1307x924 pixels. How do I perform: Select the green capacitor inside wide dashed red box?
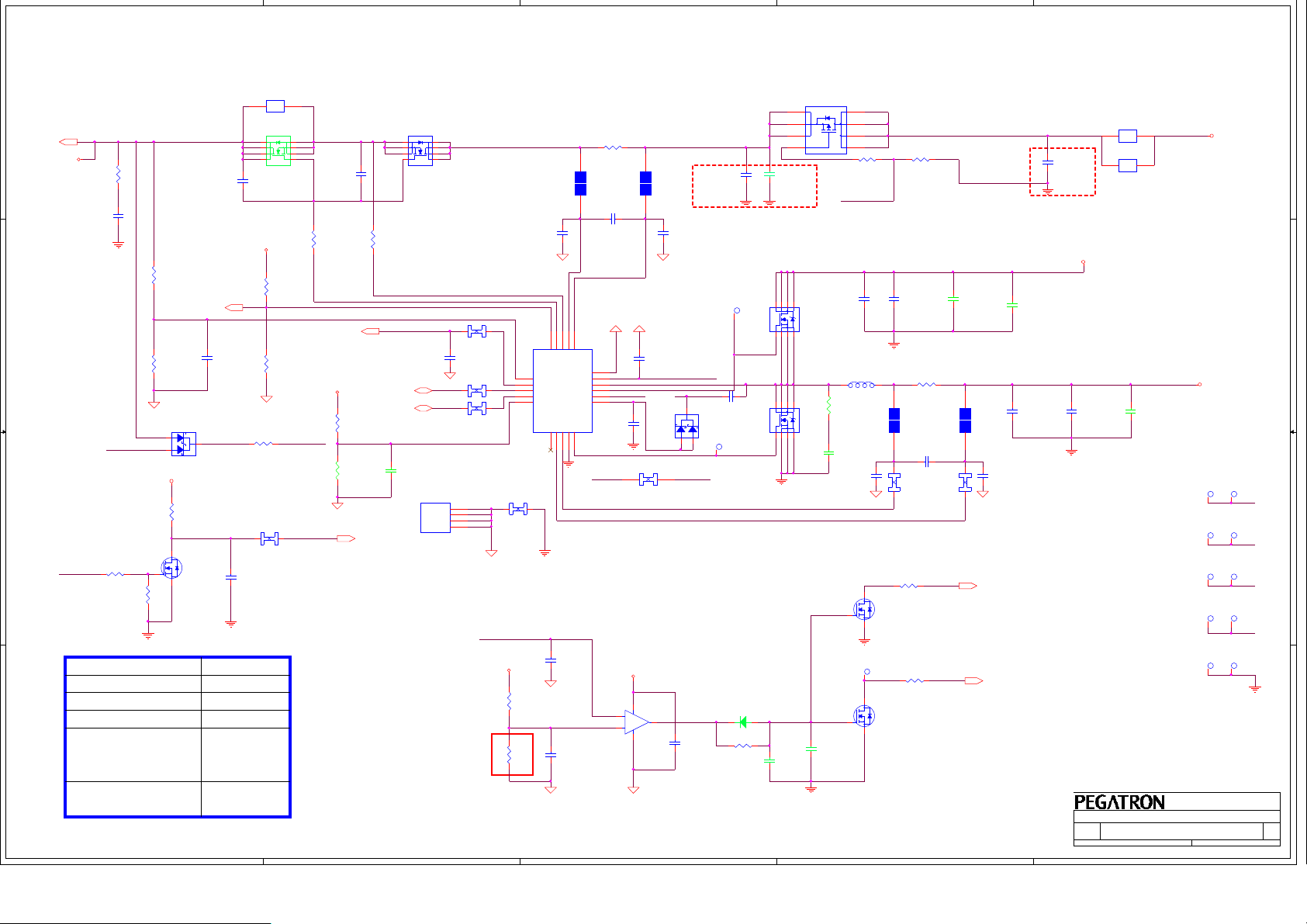tap(769, 175)
